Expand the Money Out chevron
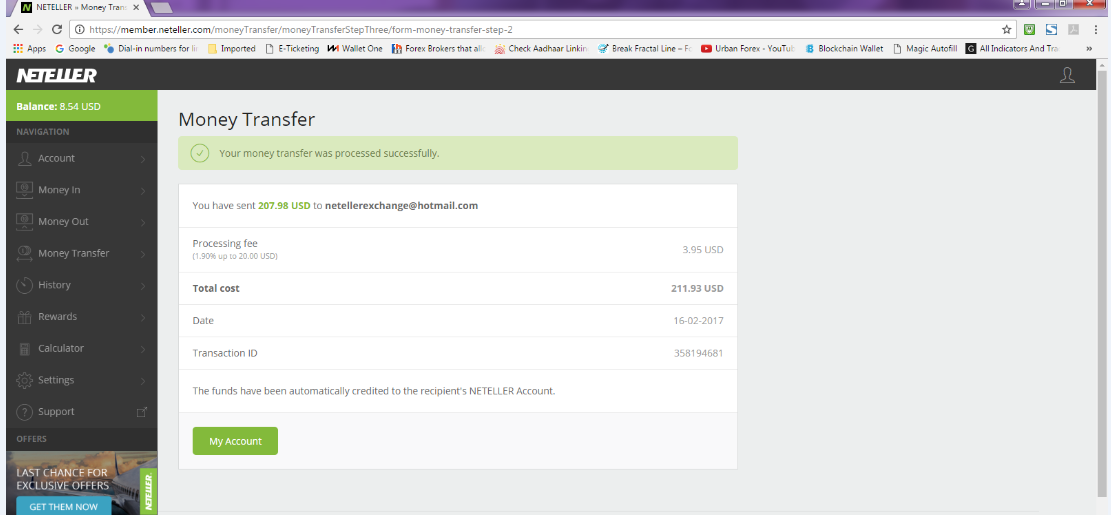 142,222
